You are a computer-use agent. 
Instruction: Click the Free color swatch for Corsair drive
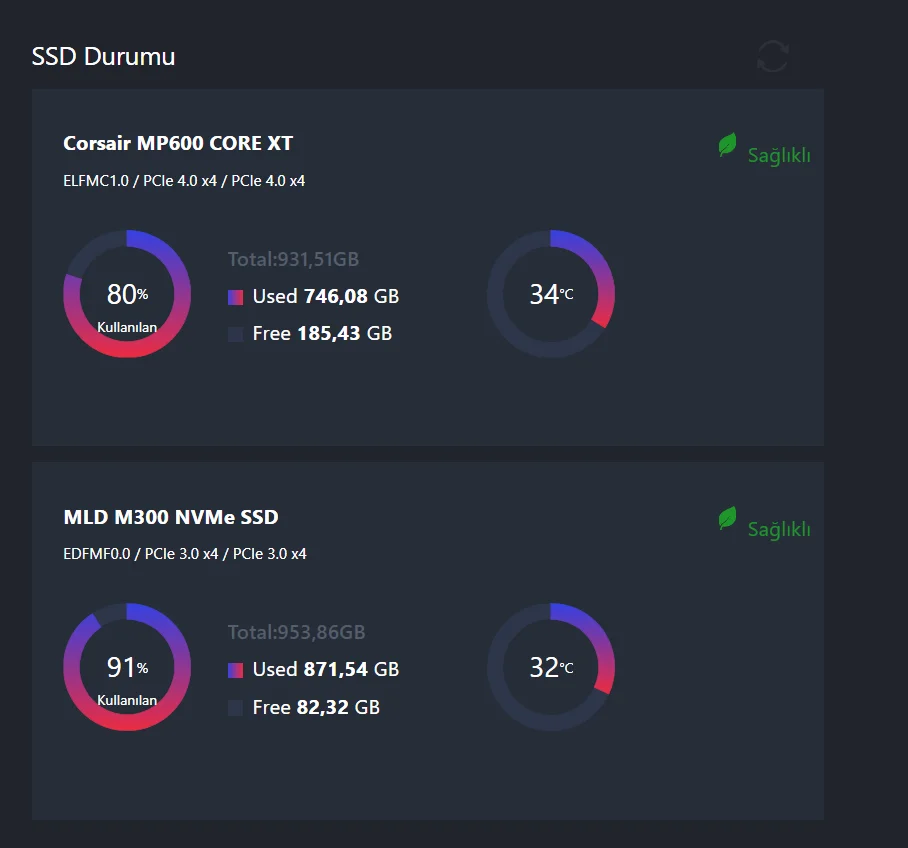[236, 334]
